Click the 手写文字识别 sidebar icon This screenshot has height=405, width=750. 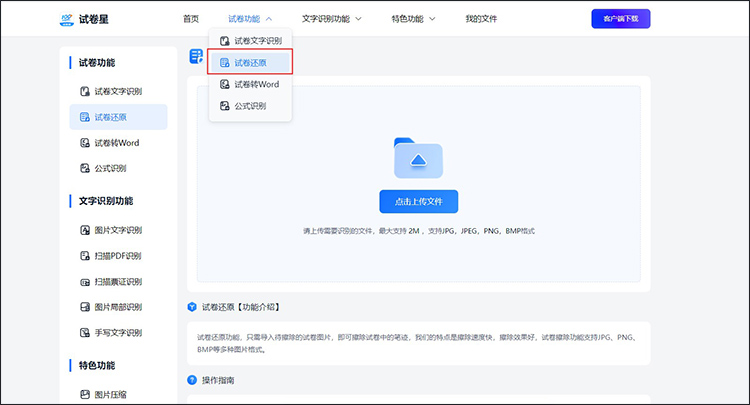(x=85, y=333)
